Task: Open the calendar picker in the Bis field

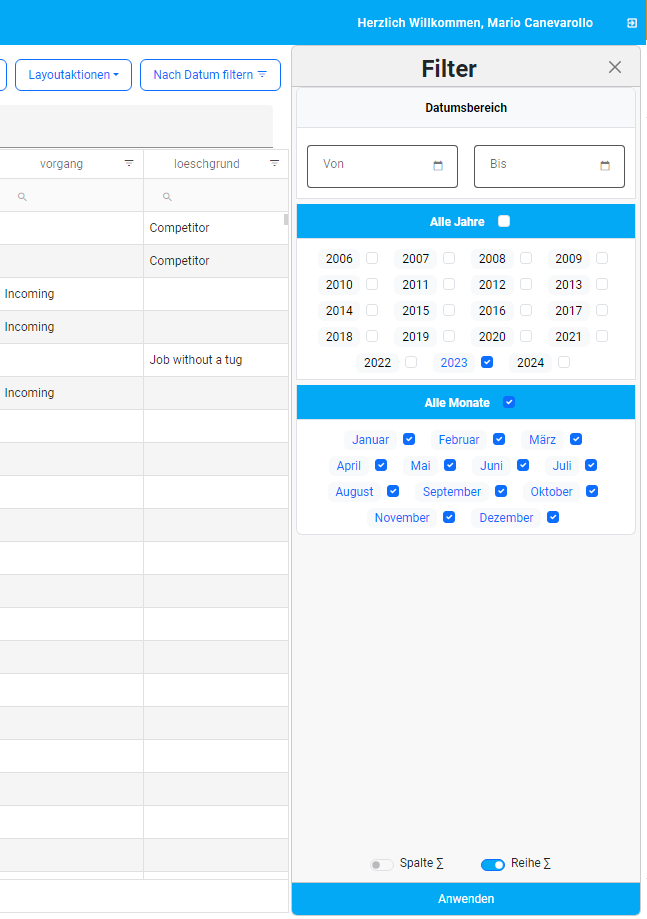Action: click(x=605, y=166)
